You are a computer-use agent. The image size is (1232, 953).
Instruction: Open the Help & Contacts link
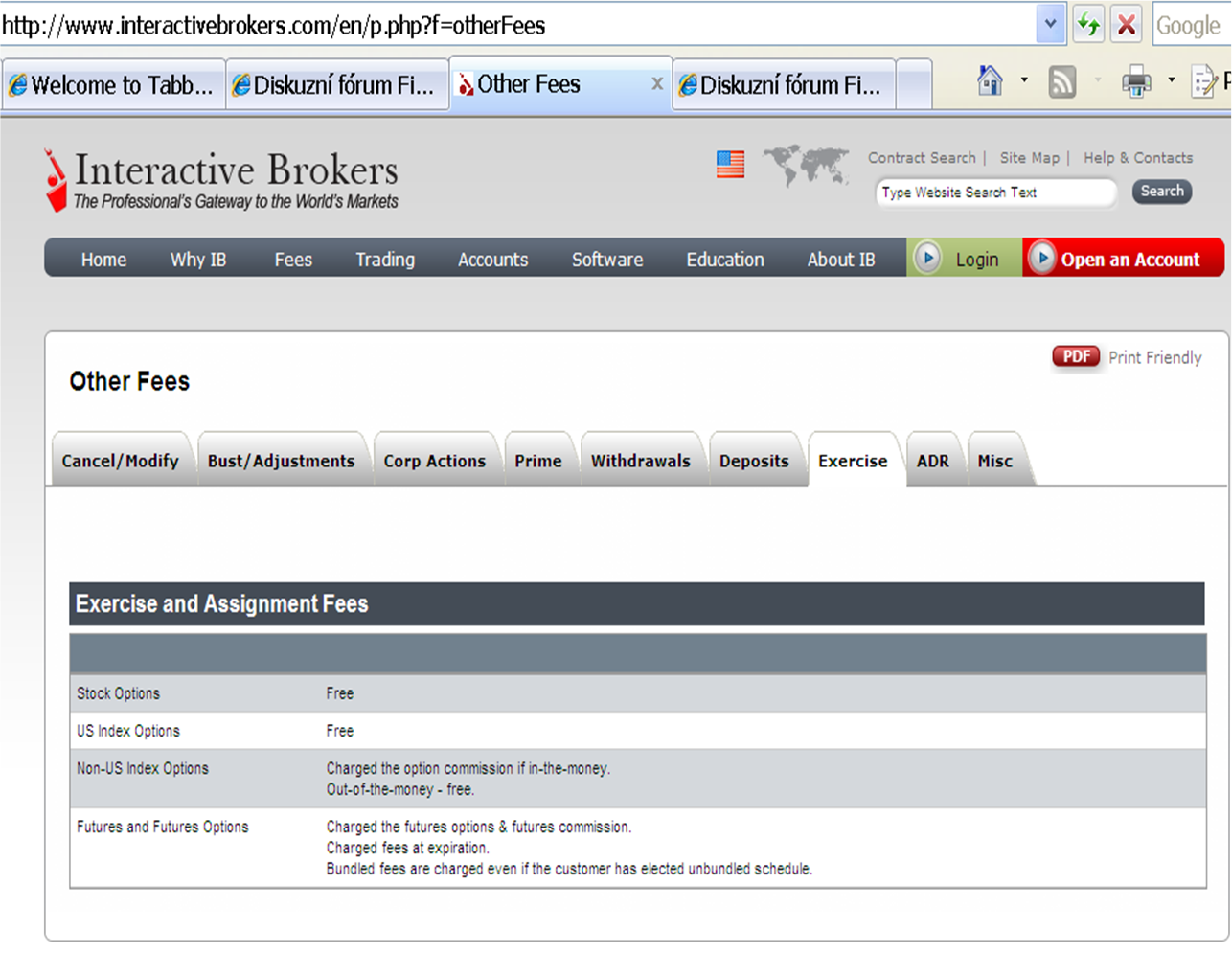point(1138,158)
